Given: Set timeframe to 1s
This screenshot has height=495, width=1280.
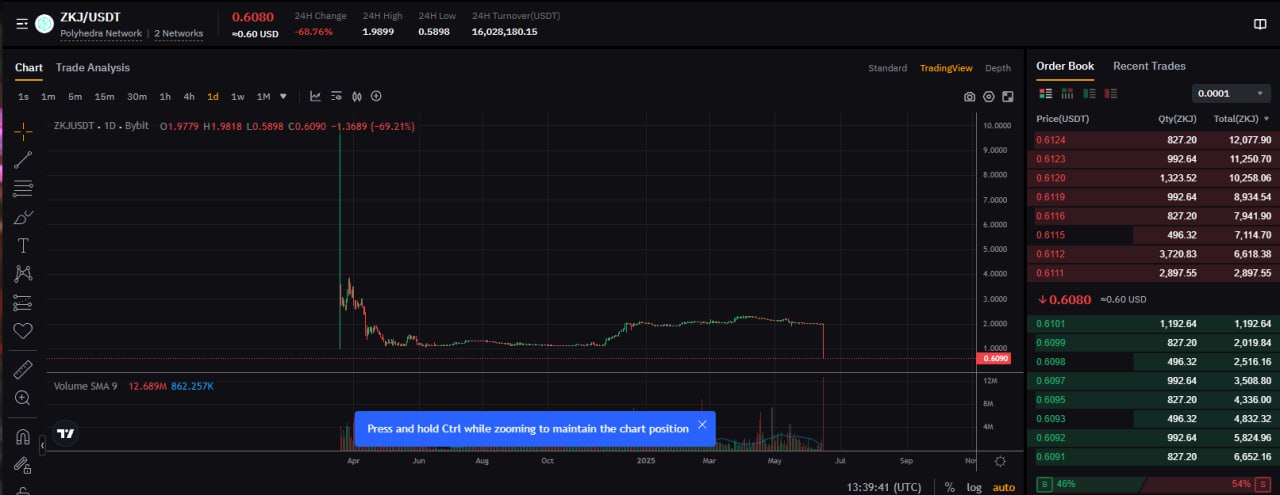Looking at the screenshot, I should coord(23,97).
